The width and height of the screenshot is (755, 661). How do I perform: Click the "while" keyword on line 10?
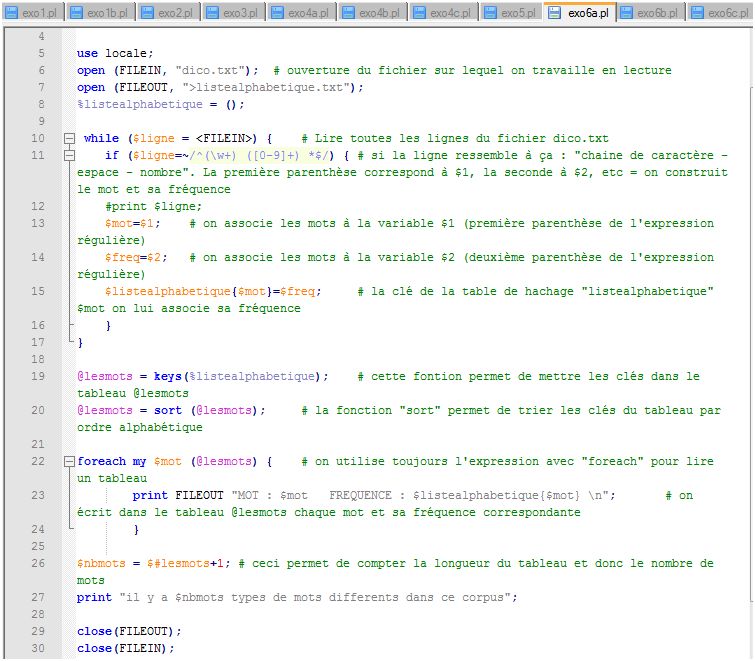pos(101,139)
